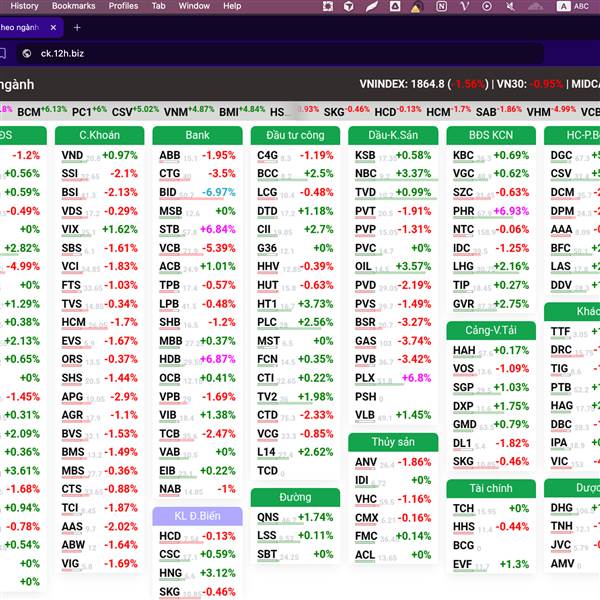Open the DHG stock row
600x600 pixels.
(574, 508)
